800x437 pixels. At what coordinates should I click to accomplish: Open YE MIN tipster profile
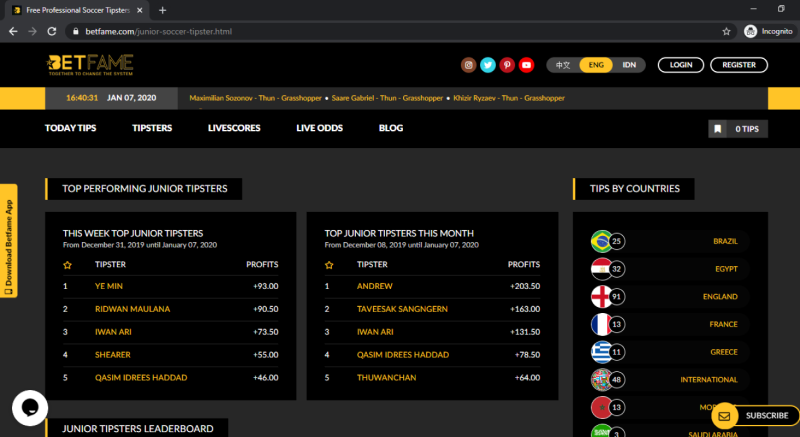coord(109,286)
